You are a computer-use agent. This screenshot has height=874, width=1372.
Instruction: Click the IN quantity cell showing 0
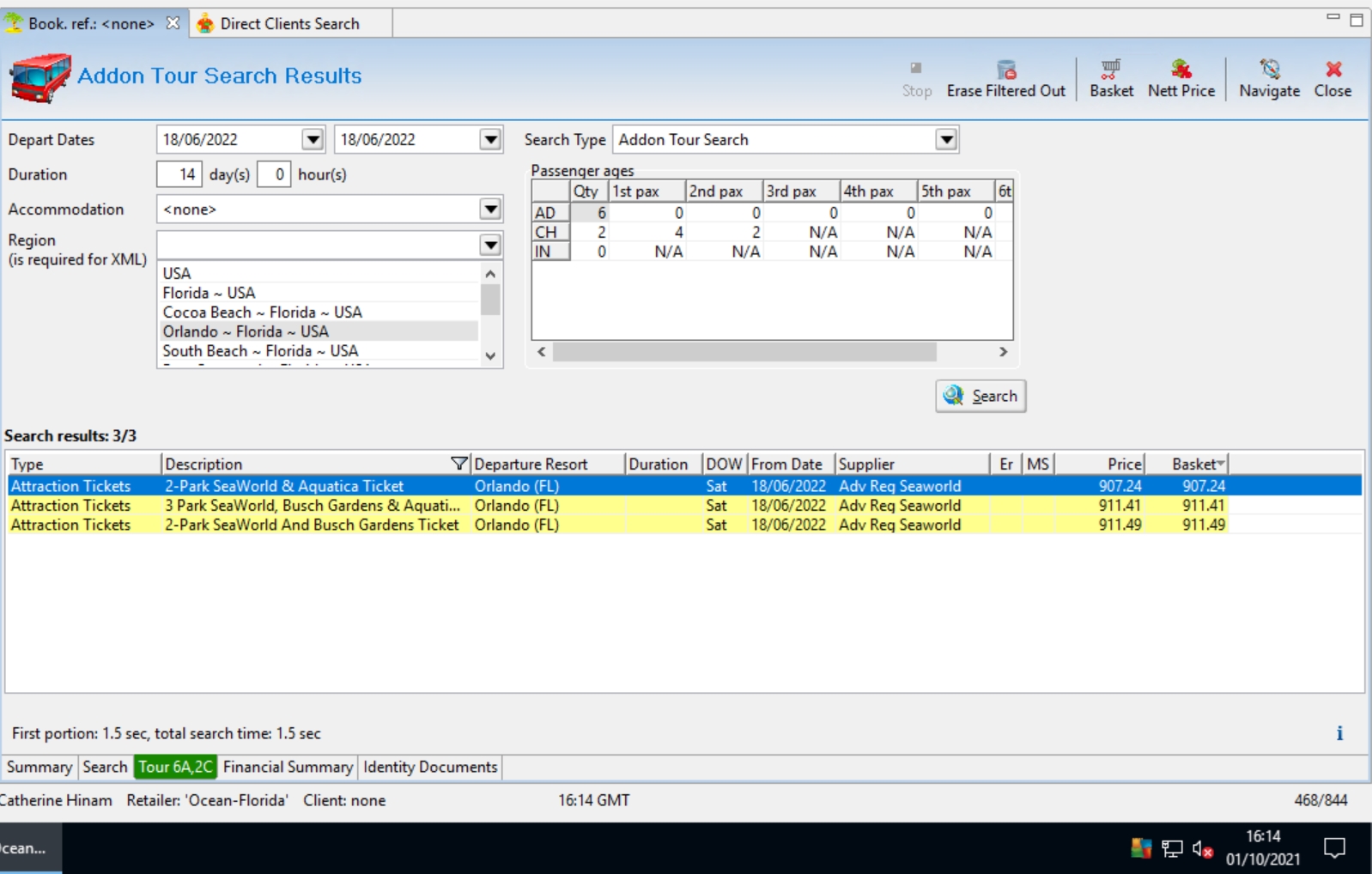click(590, 252)
